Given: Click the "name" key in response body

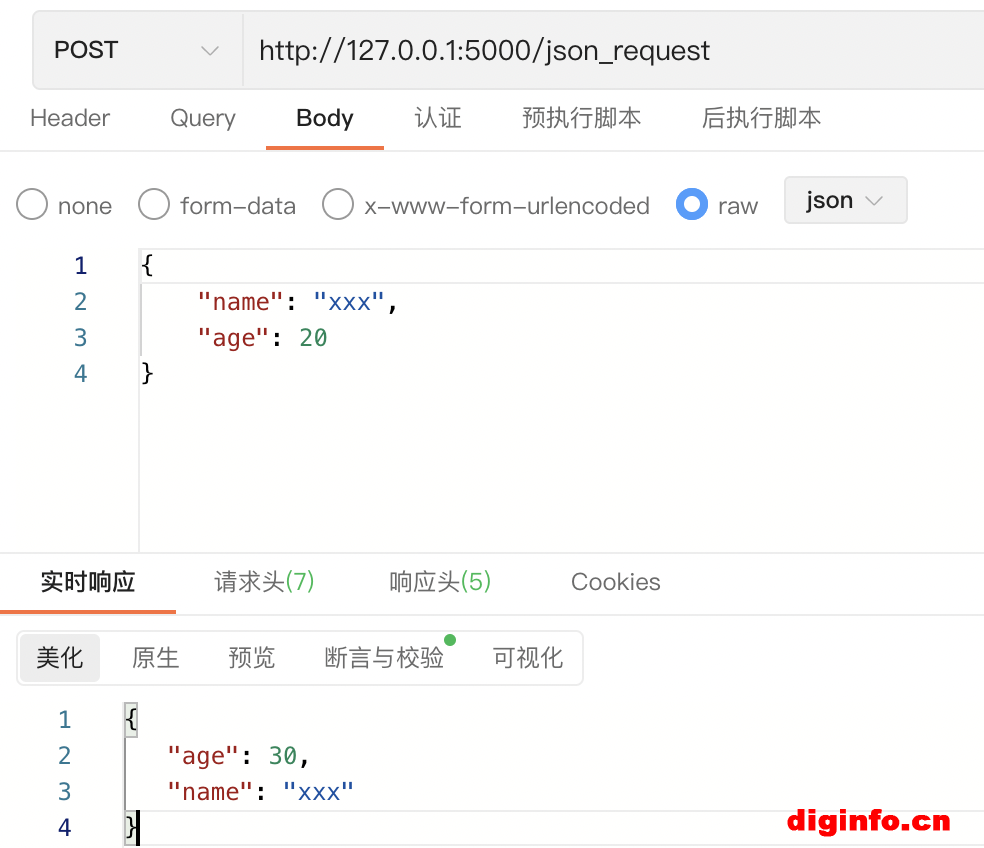Looking at the screenshot, I should tap(210, 792).
